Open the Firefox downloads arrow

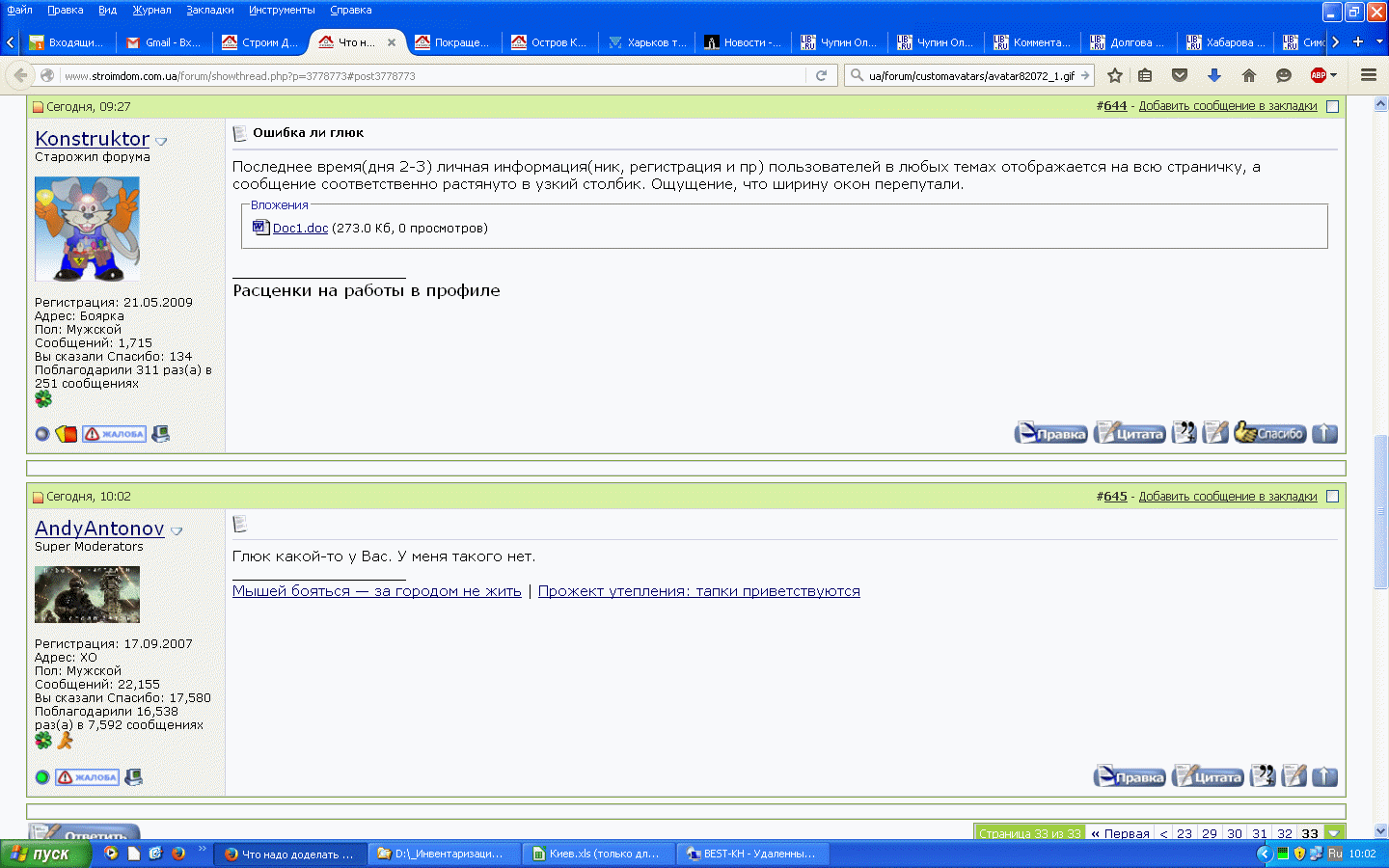pos(1214,75)
